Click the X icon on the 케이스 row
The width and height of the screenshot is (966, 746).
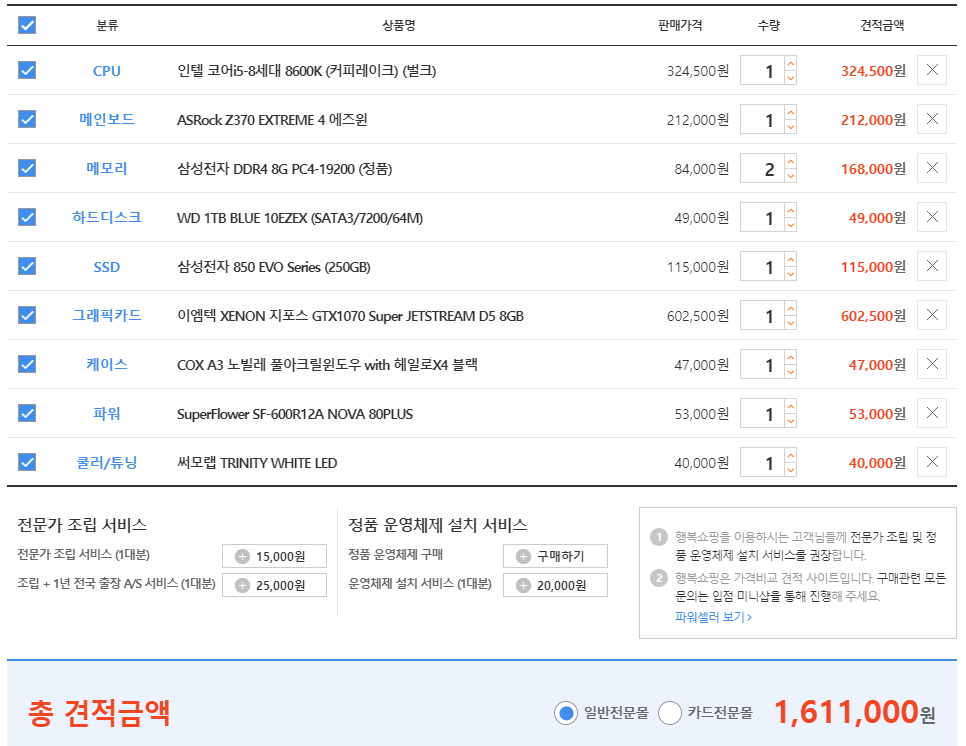click(932, 364)
